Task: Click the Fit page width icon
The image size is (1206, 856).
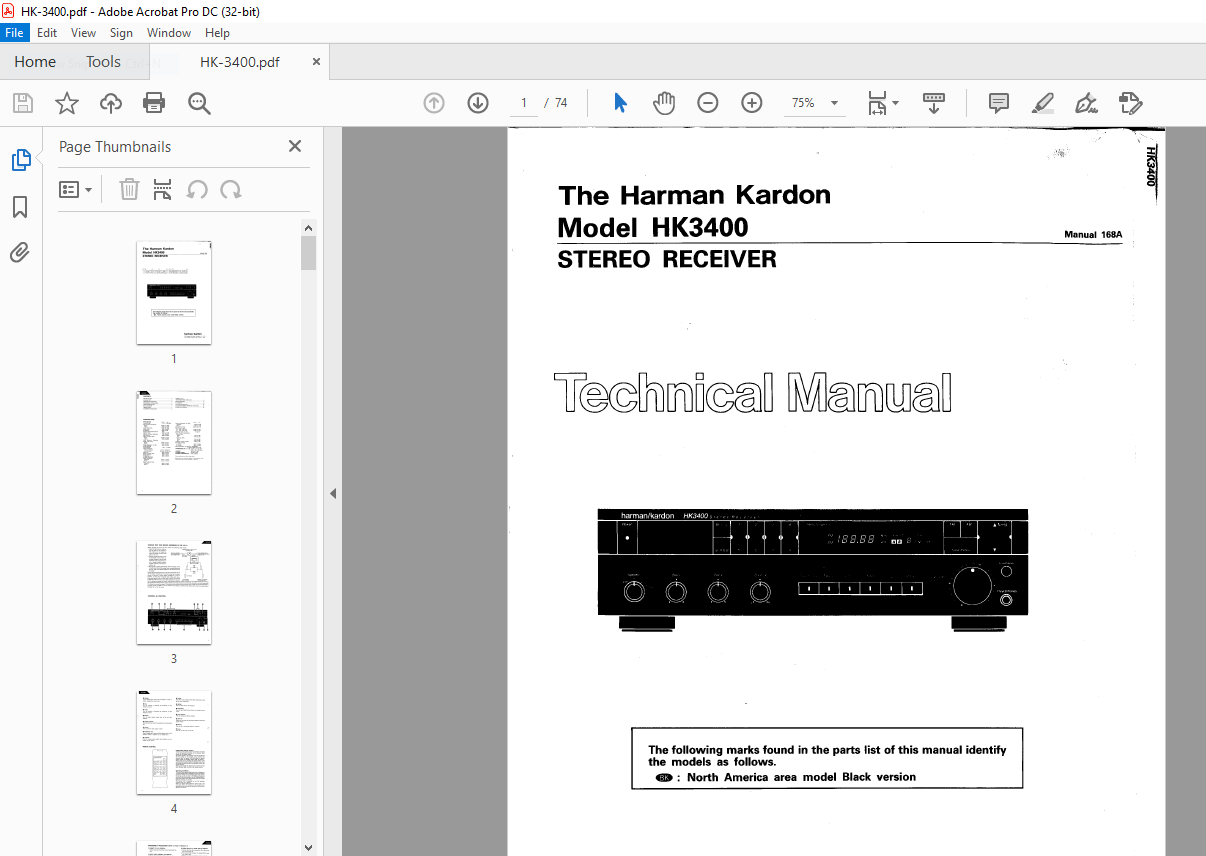Action: [877, 103]
